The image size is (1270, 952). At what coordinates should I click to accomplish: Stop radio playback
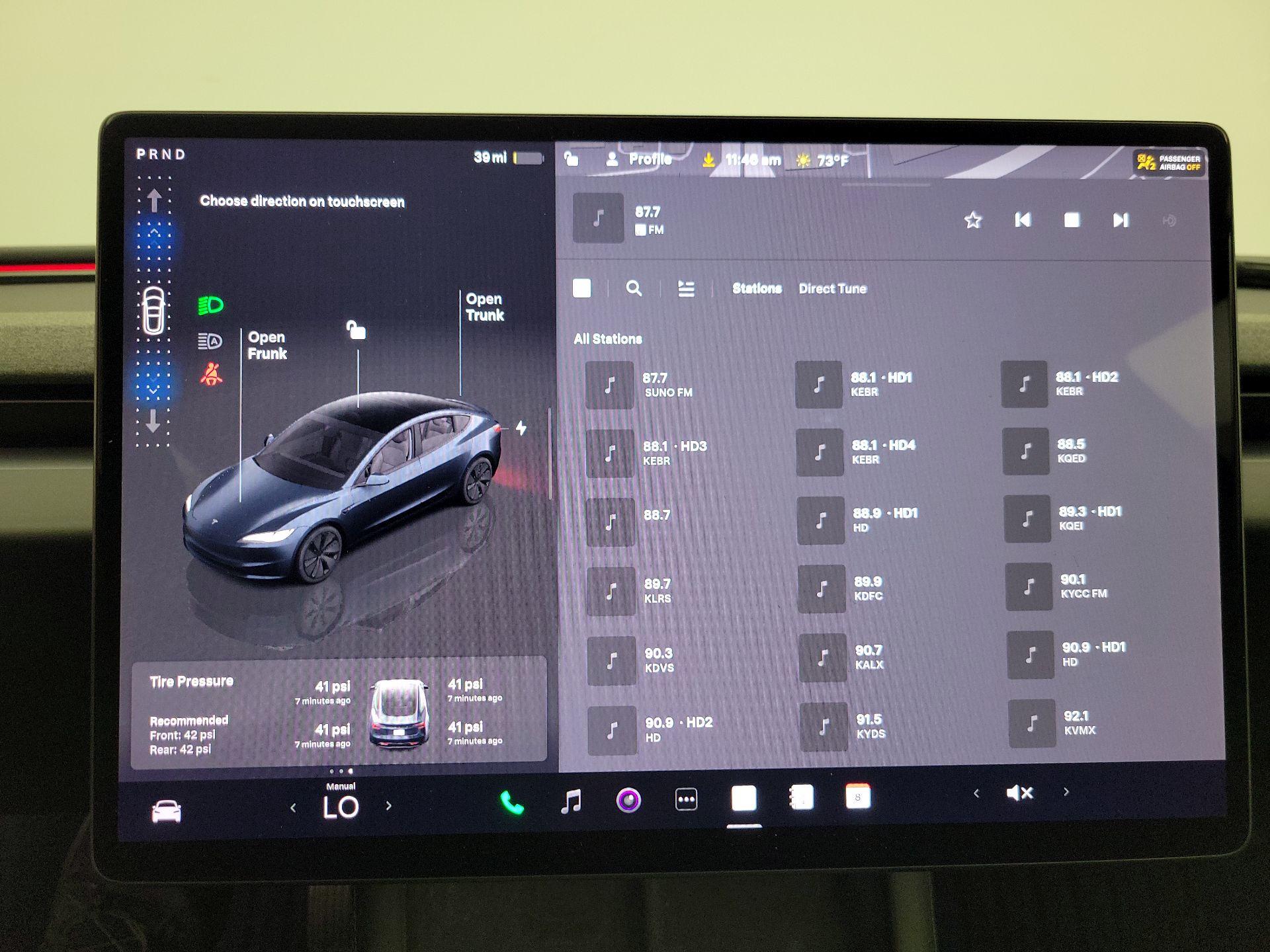[x=1072, y=220]
